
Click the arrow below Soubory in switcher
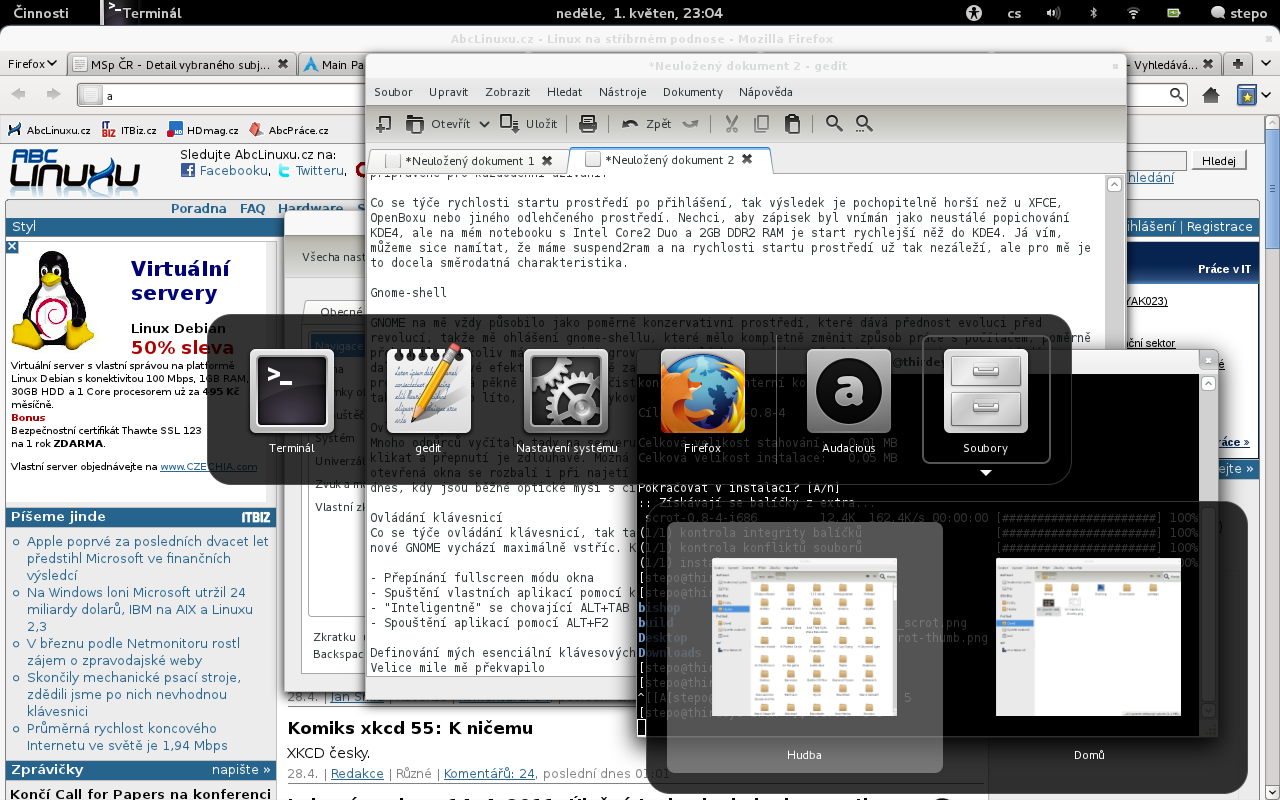(x=985, y=472)
